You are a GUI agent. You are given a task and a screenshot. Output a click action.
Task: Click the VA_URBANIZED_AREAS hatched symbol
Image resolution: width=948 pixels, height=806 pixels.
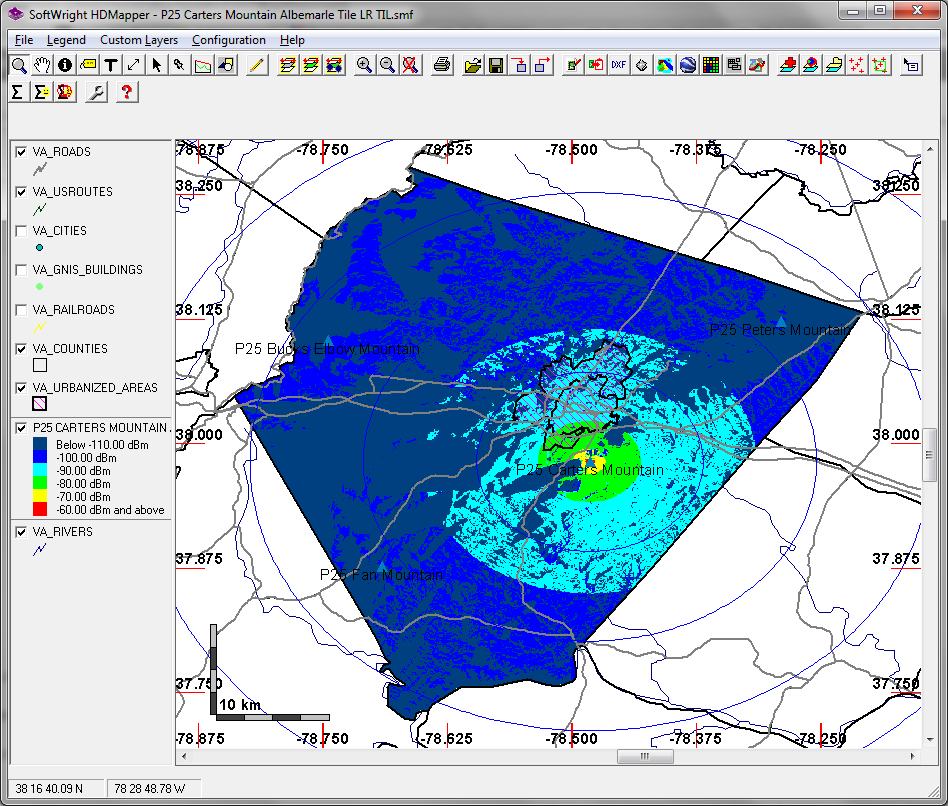40,404
